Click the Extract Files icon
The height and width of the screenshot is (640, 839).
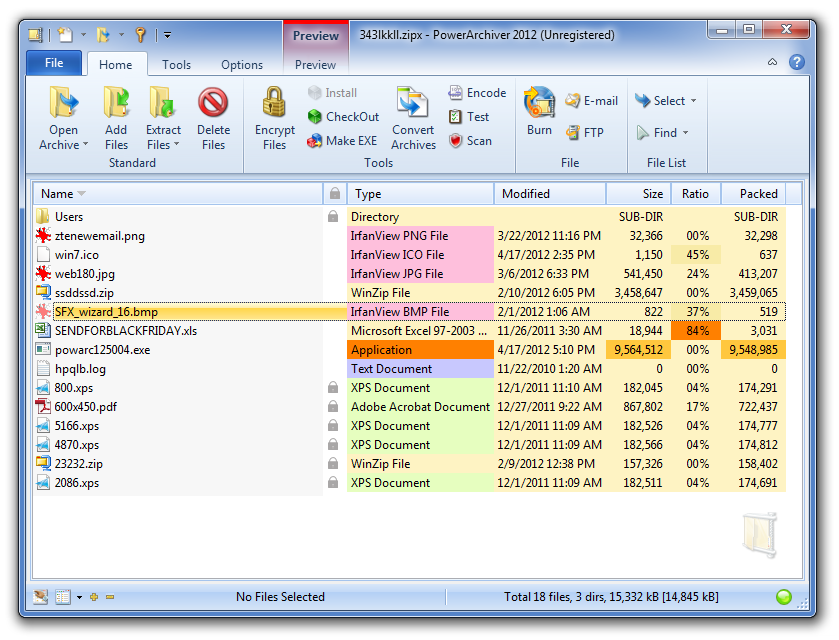tap(163, 102)
